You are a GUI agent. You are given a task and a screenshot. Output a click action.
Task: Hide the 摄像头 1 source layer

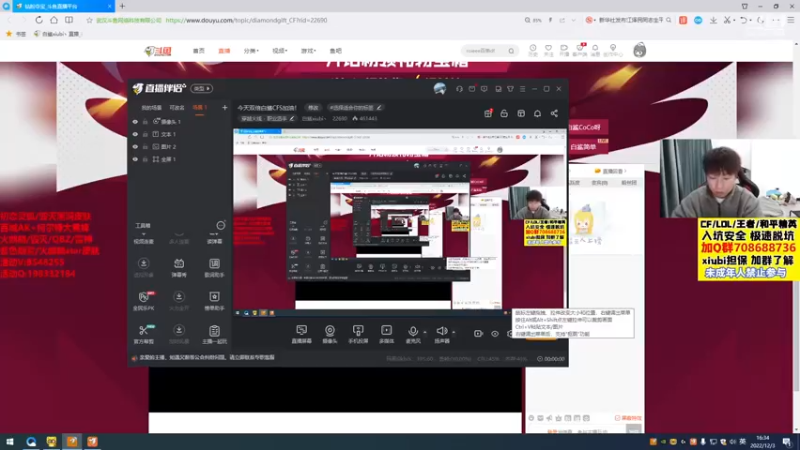(135, 122)
